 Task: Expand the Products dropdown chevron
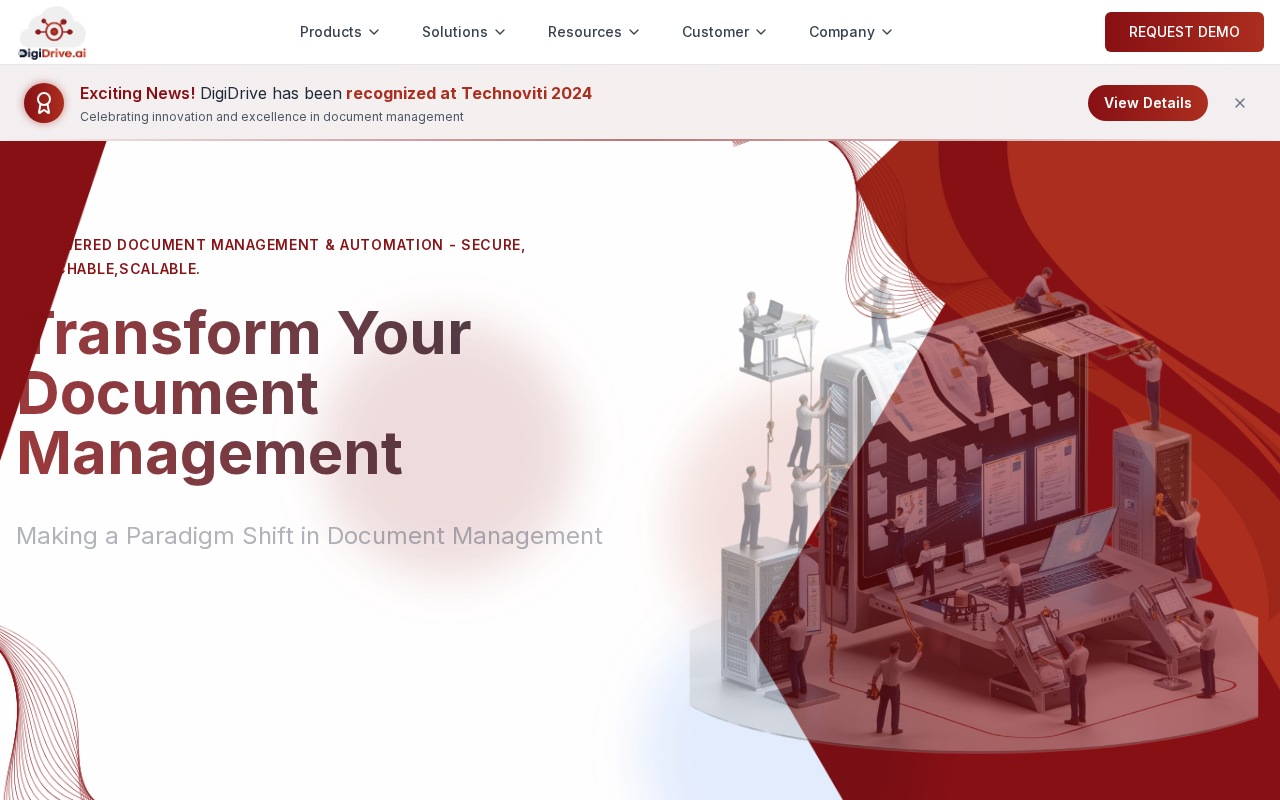pyautogui.click(x=374, y=32)
